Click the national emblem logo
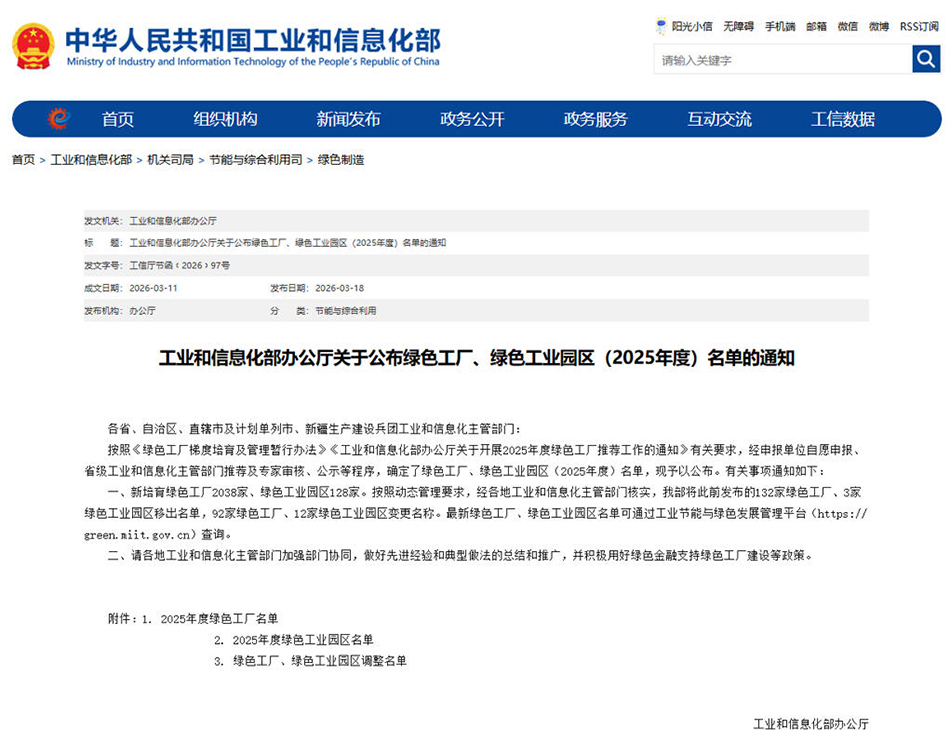Screen dimensions: 950x743 33,46
